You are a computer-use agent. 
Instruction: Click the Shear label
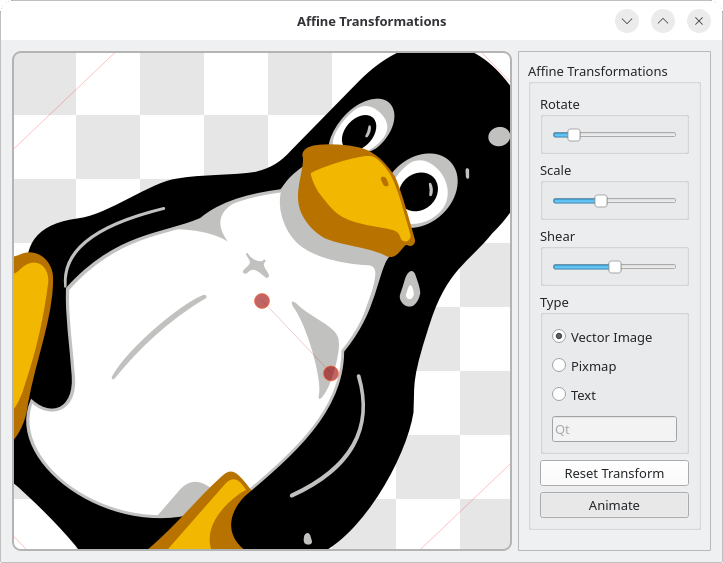pyautogui.click(x=557, y=237)
